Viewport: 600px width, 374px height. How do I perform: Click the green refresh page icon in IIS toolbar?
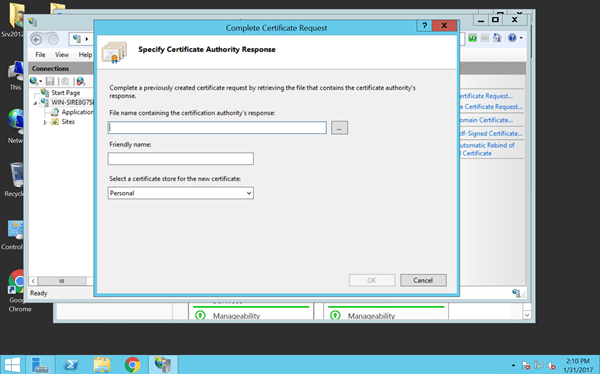[473, 38]
